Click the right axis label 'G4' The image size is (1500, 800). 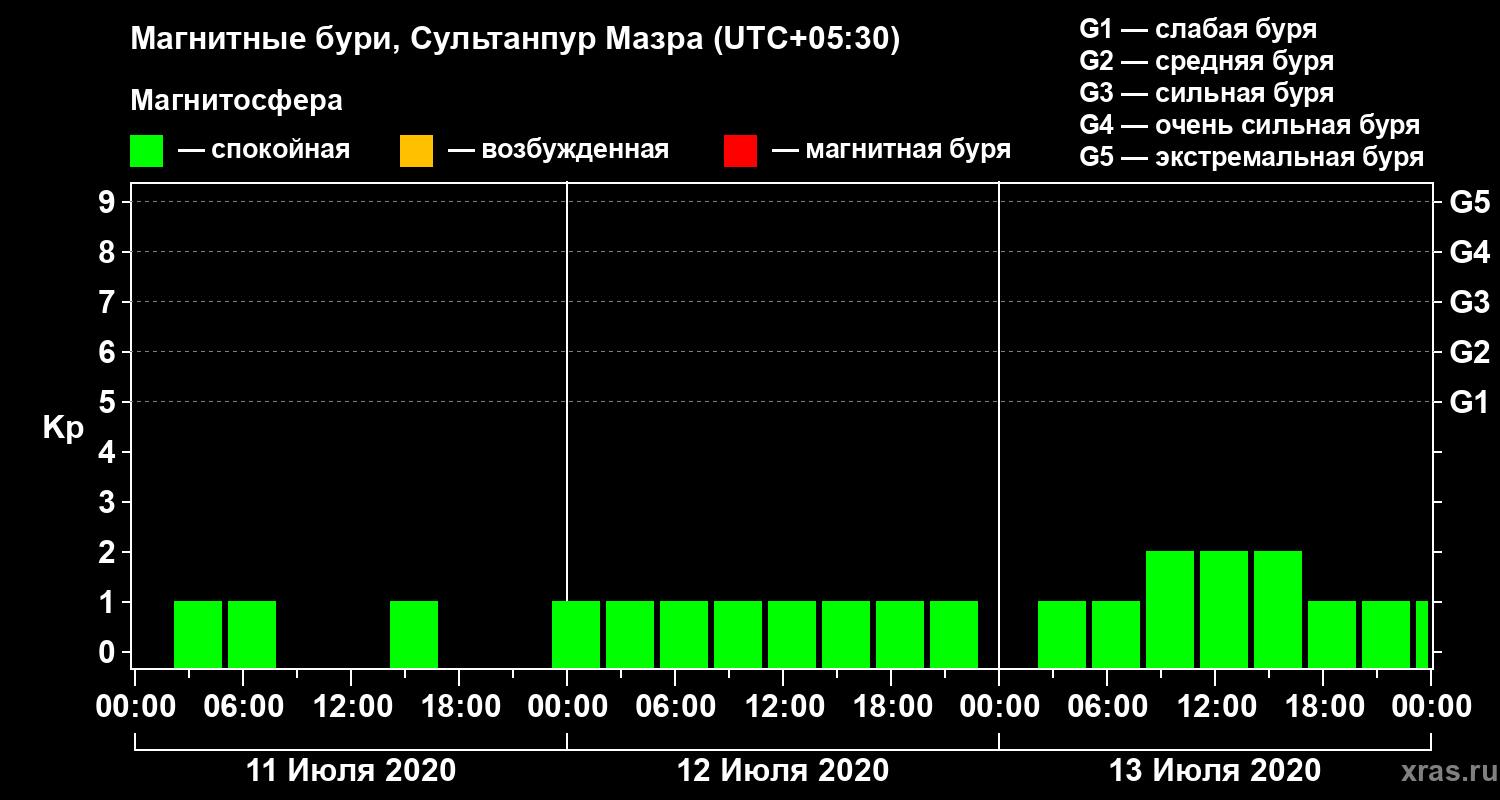point(1469,252)
